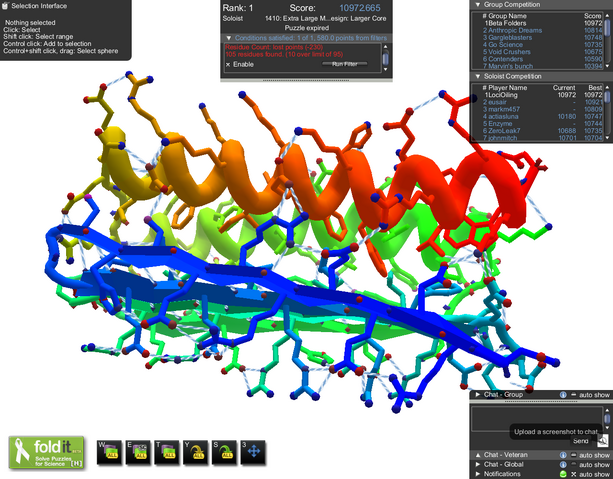The height and width of the screenshot is (479, 613).
Task: Click the Run Filter button
Action: click(x=344, y=64)
